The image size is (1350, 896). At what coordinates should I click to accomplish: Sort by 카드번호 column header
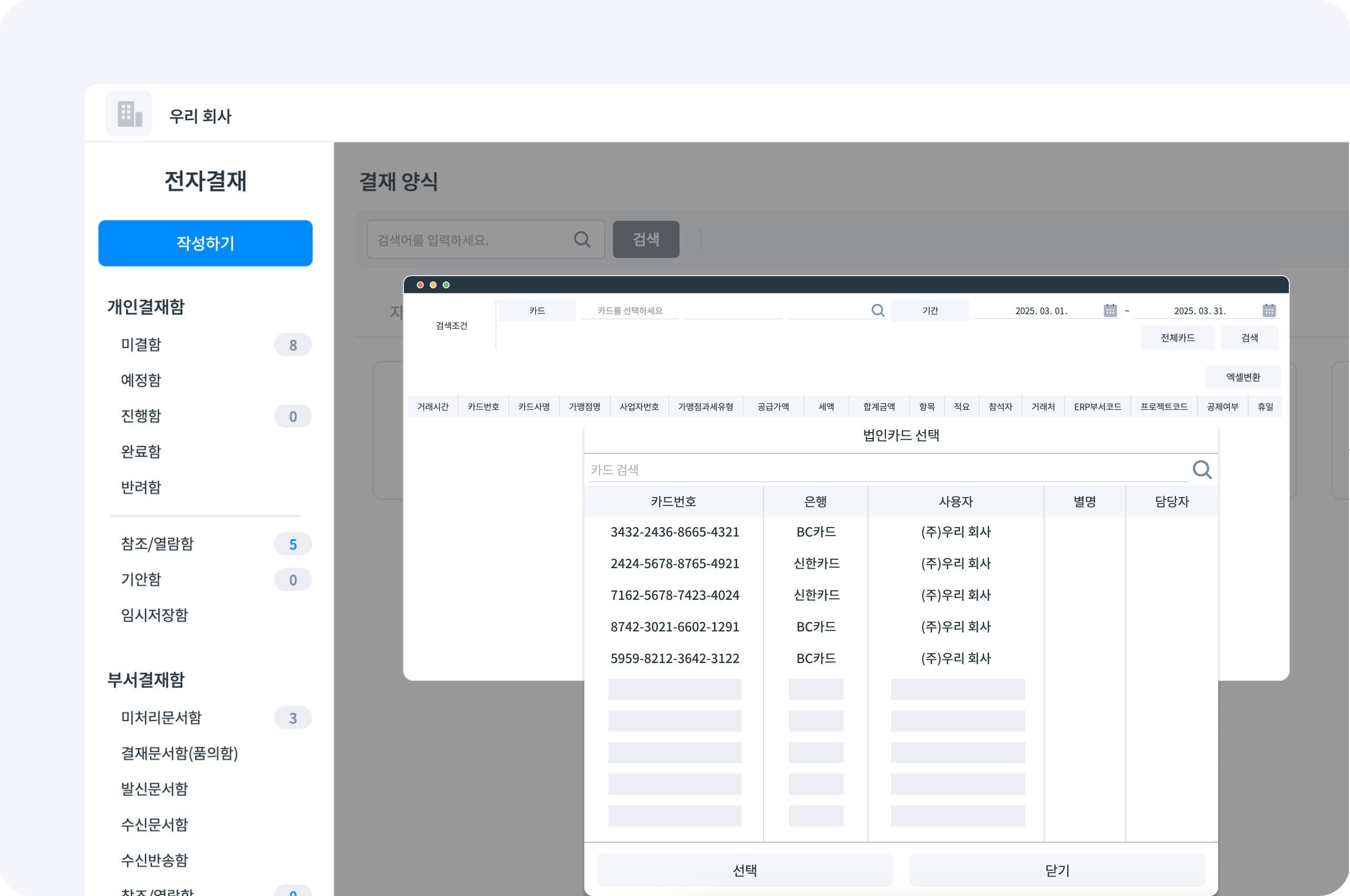[673, 501]
